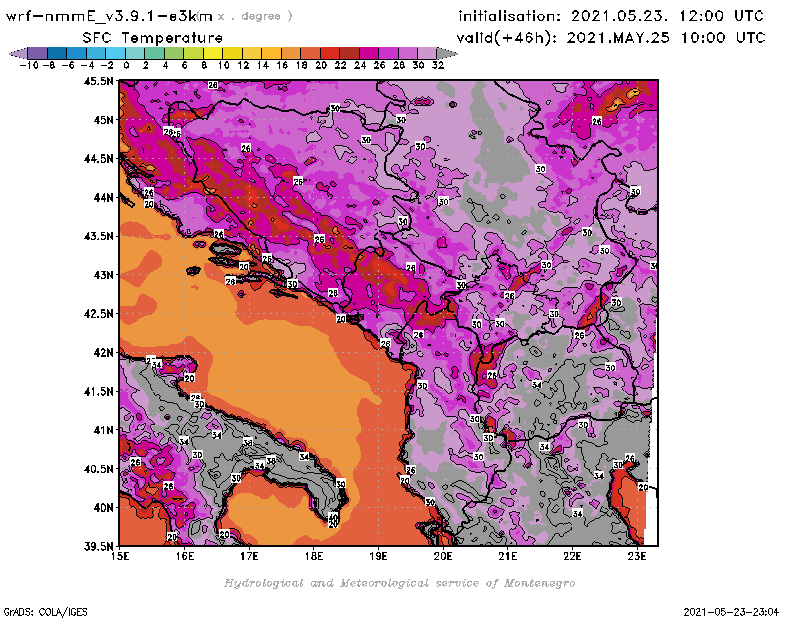This screenshot has width=800, height=618.
Task: Click the legend swatch between 28 and 30
Action: (x=408, y=53)
